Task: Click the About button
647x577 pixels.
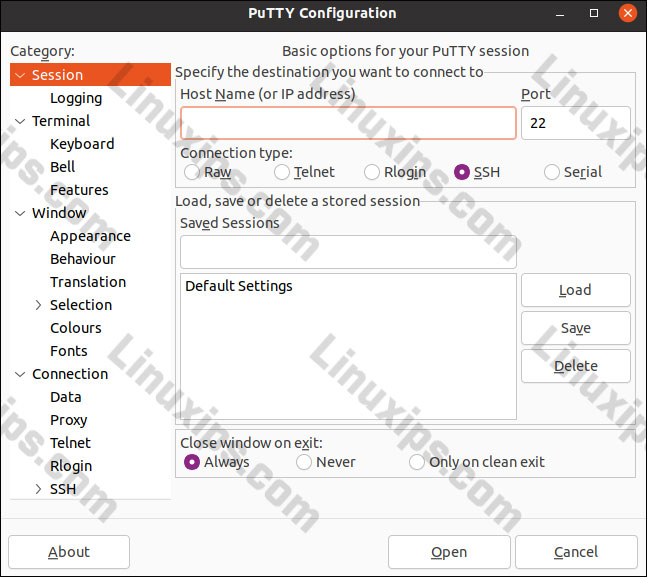Action: (69, 552)
